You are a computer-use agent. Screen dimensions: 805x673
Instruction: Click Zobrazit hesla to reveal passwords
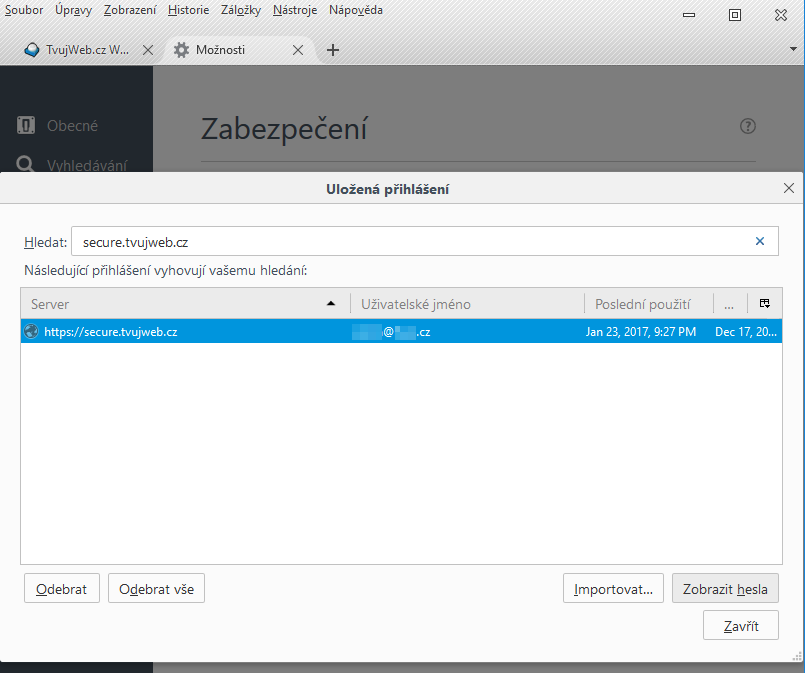point(724,589)
